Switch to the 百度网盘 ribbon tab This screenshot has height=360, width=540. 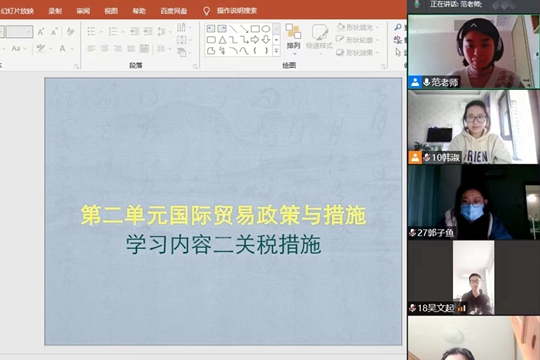pyautogui.click(x=174, y=11)
